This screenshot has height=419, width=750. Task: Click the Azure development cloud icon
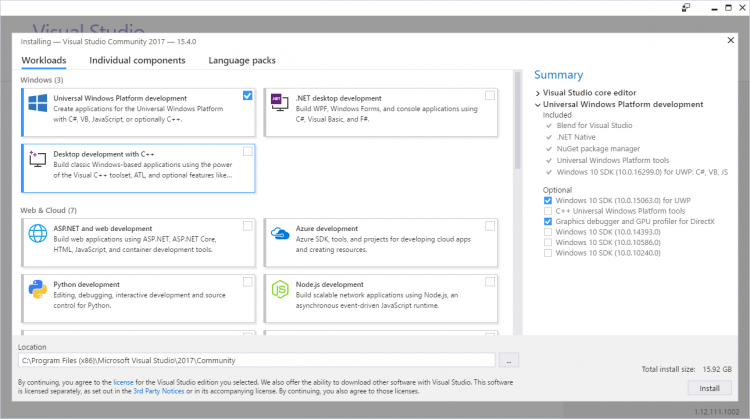pos(280,233)
